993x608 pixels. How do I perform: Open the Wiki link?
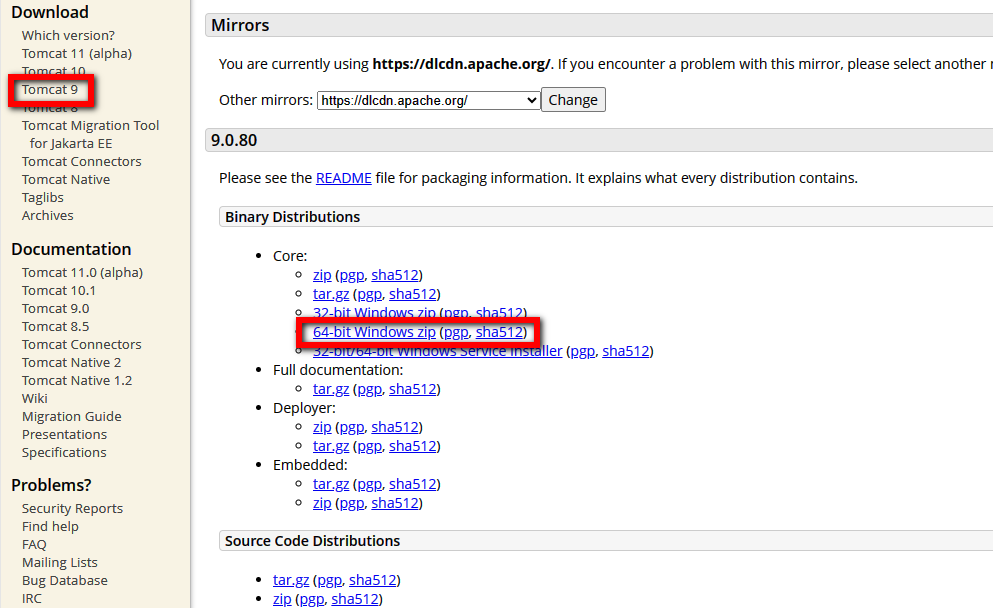[35, 398]
